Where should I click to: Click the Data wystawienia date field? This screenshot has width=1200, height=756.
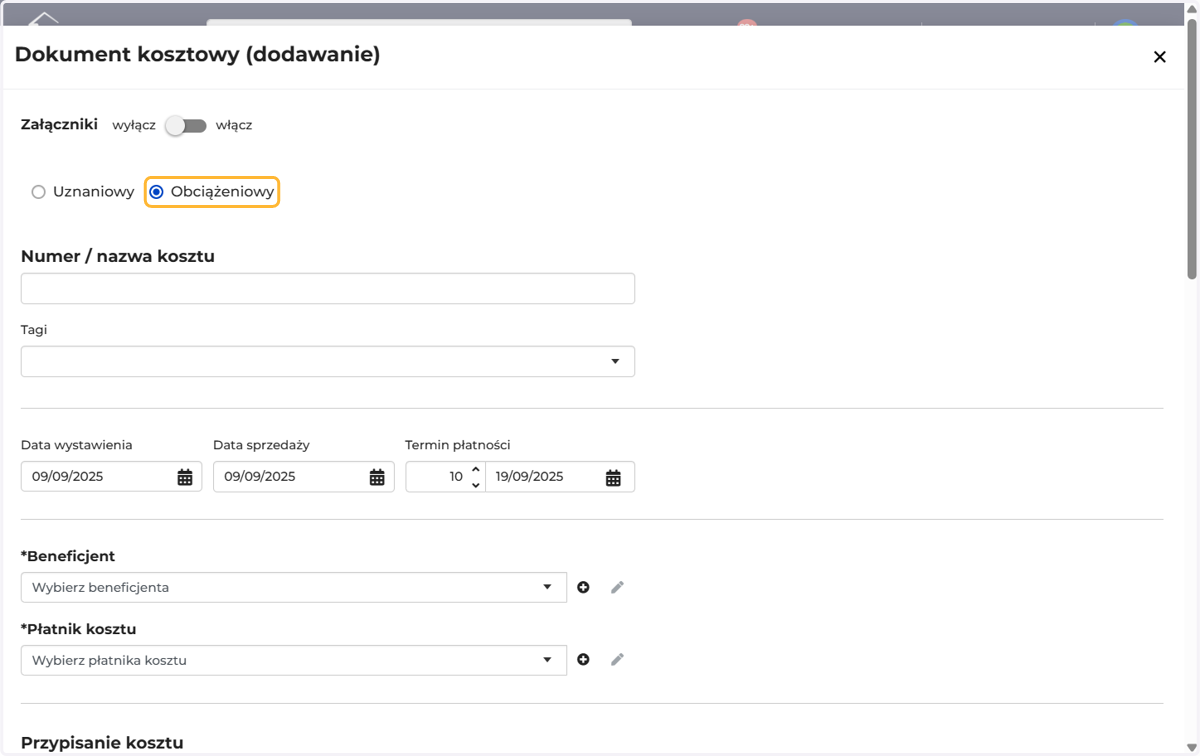point(111,477)
